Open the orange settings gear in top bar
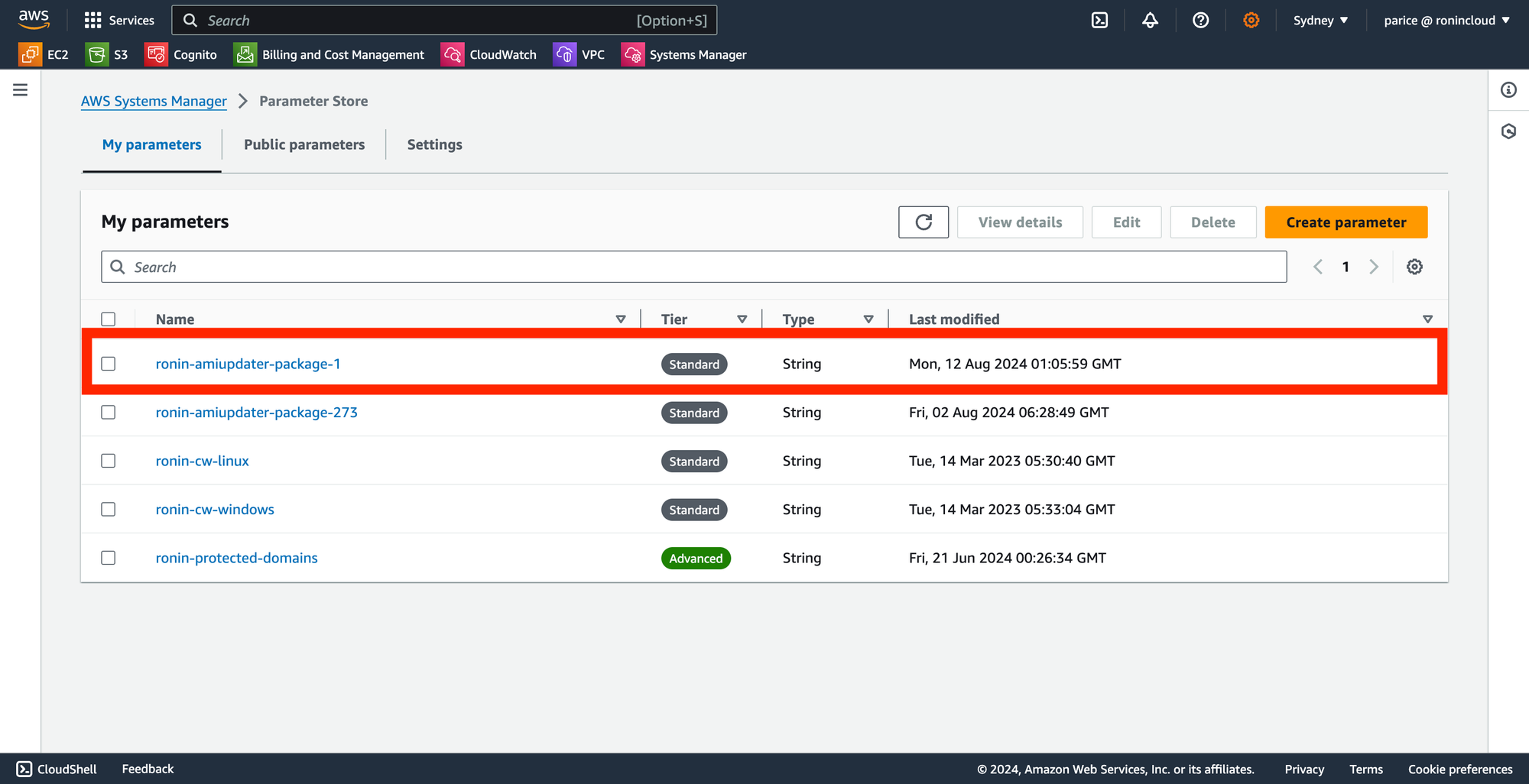1529x784 pixels. (1251, 21)
